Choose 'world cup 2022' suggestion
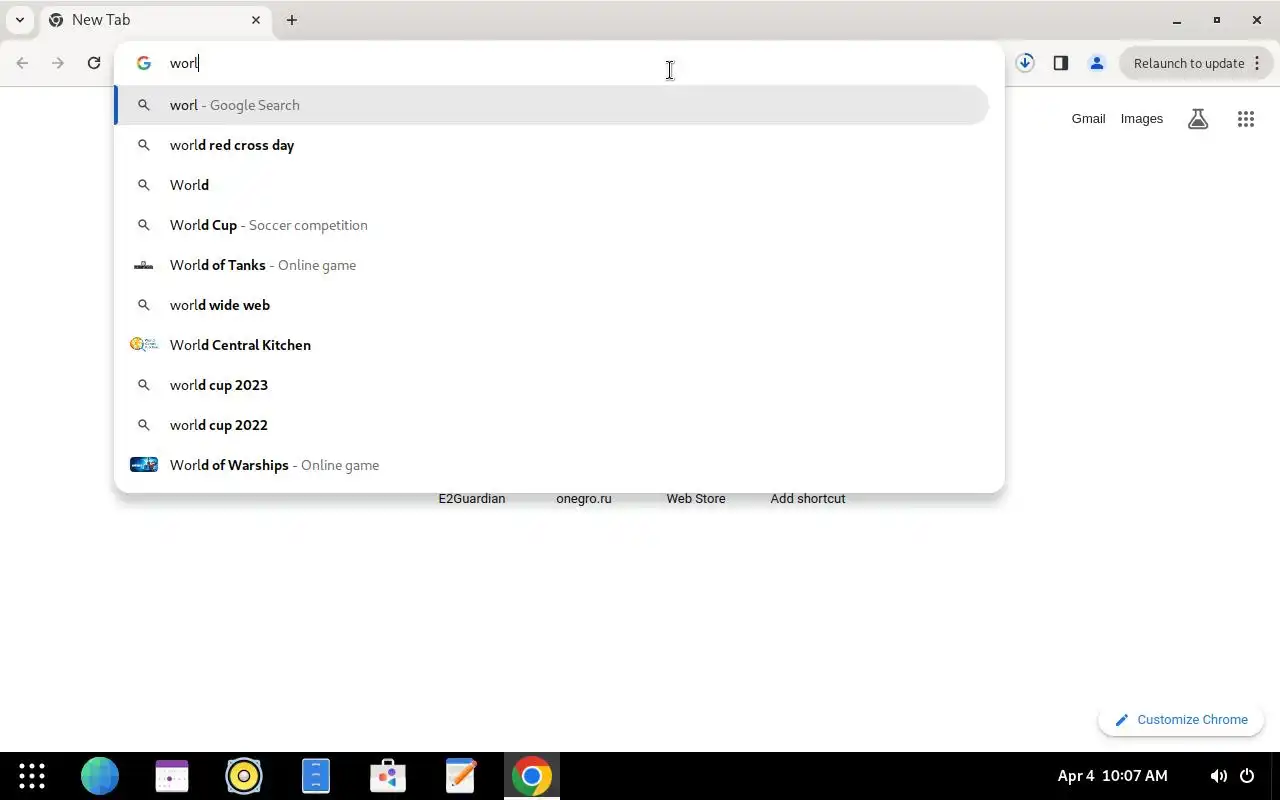 (x=552, y=425)
